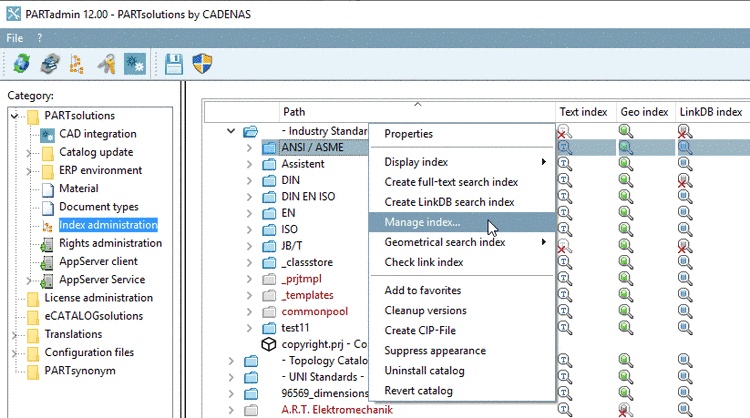The height and width of the screenshot is (418, 750).
Task: Expand the AppServer Service tree node
Action: [x=29, y=280]
